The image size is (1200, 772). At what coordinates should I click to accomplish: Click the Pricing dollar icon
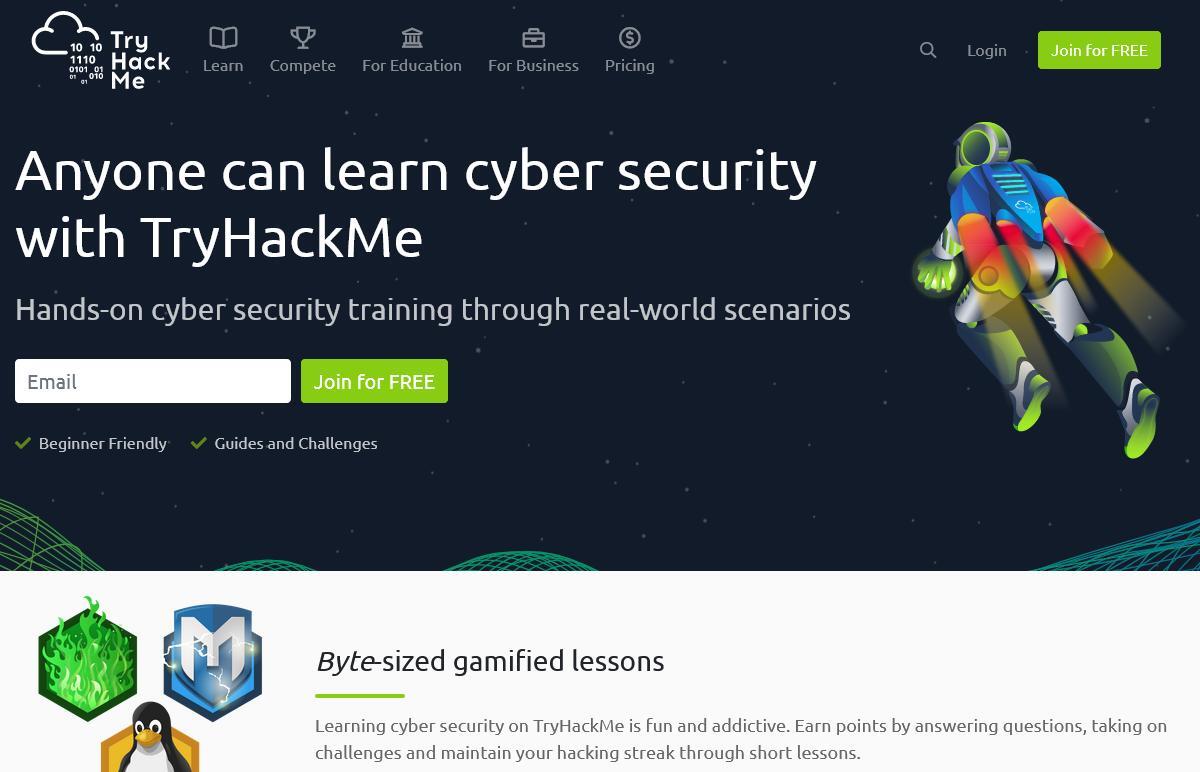coord(630,38)
